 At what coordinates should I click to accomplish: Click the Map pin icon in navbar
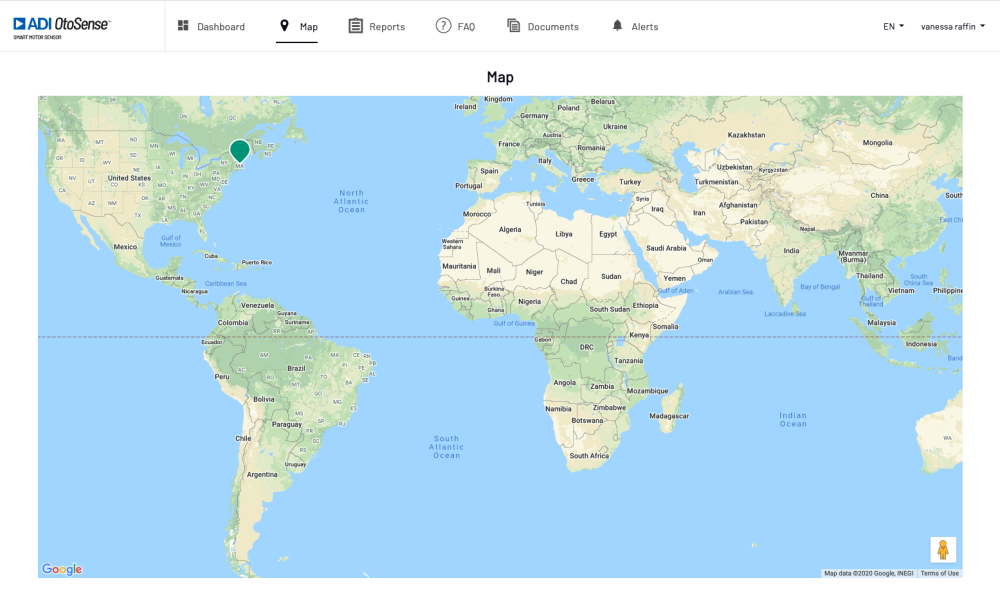coord(284,26)
